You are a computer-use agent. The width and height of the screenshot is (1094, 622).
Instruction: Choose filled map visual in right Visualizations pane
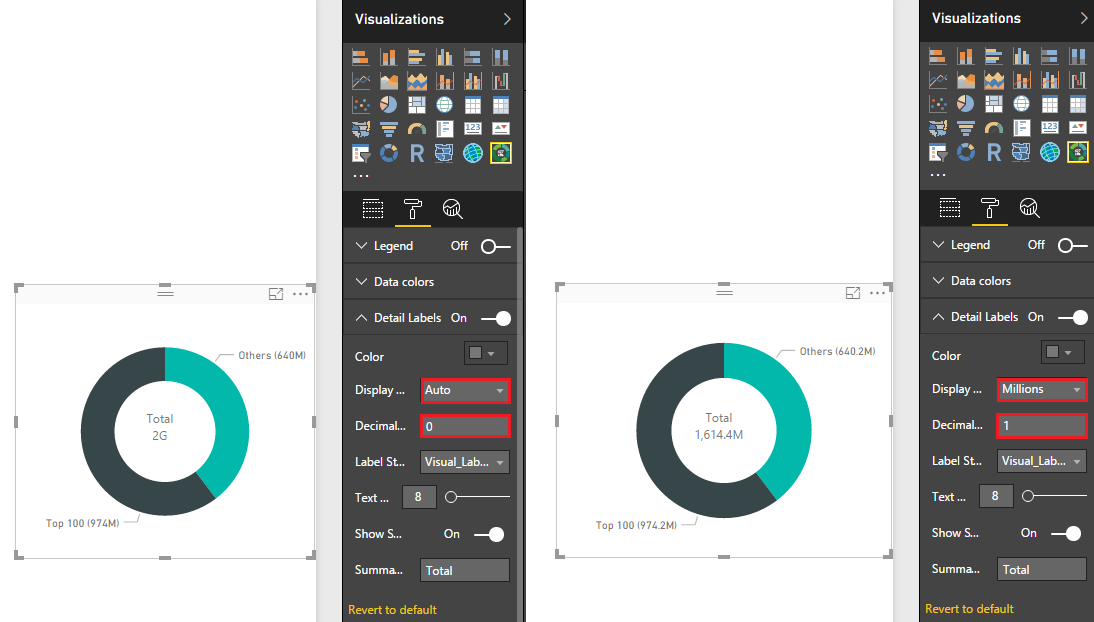point(938,128)
